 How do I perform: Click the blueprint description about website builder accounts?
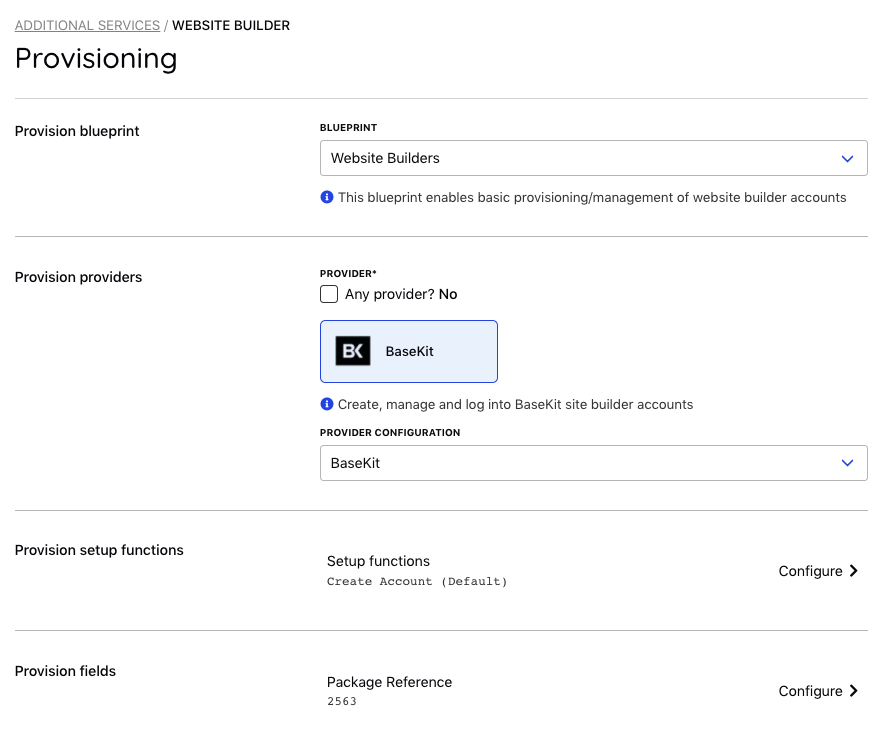(592, 198)
